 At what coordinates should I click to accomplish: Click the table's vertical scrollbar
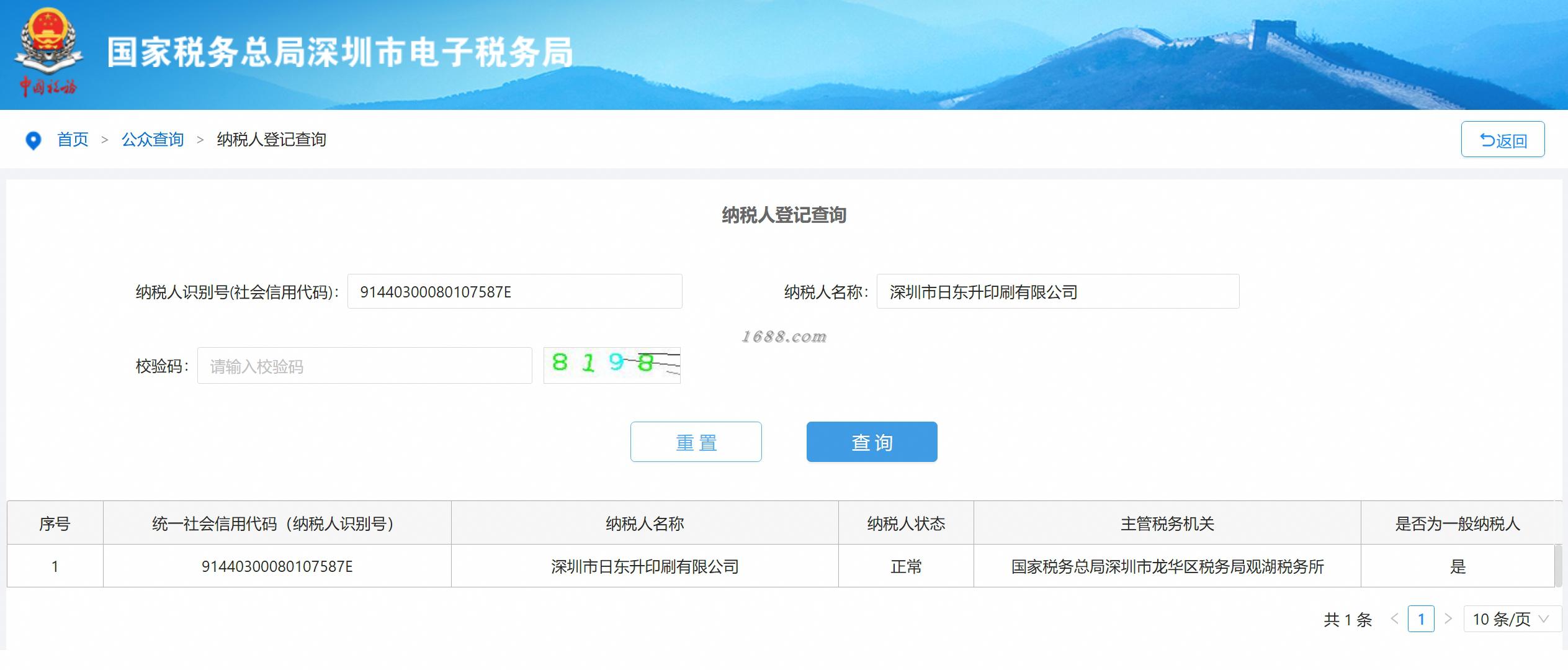point(1558,566)
